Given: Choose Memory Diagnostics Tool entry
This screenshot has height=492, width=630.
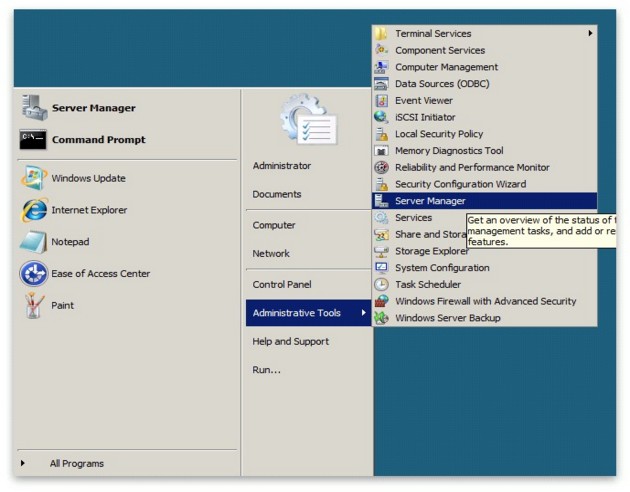Looking at the screenshot, I should tap(485, 151).
